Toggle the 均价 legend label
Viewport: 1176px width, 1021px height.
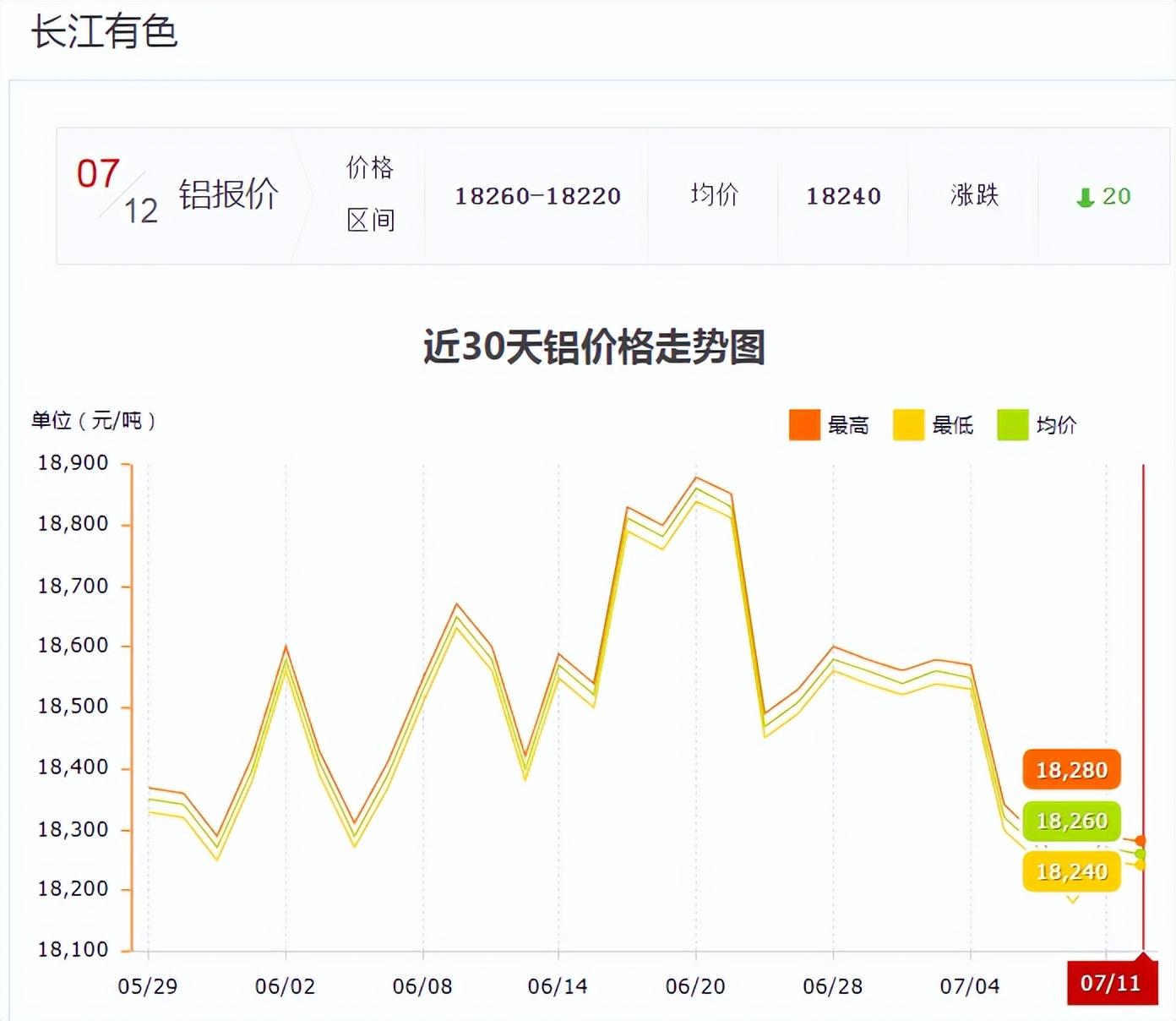click(1056, 425)
